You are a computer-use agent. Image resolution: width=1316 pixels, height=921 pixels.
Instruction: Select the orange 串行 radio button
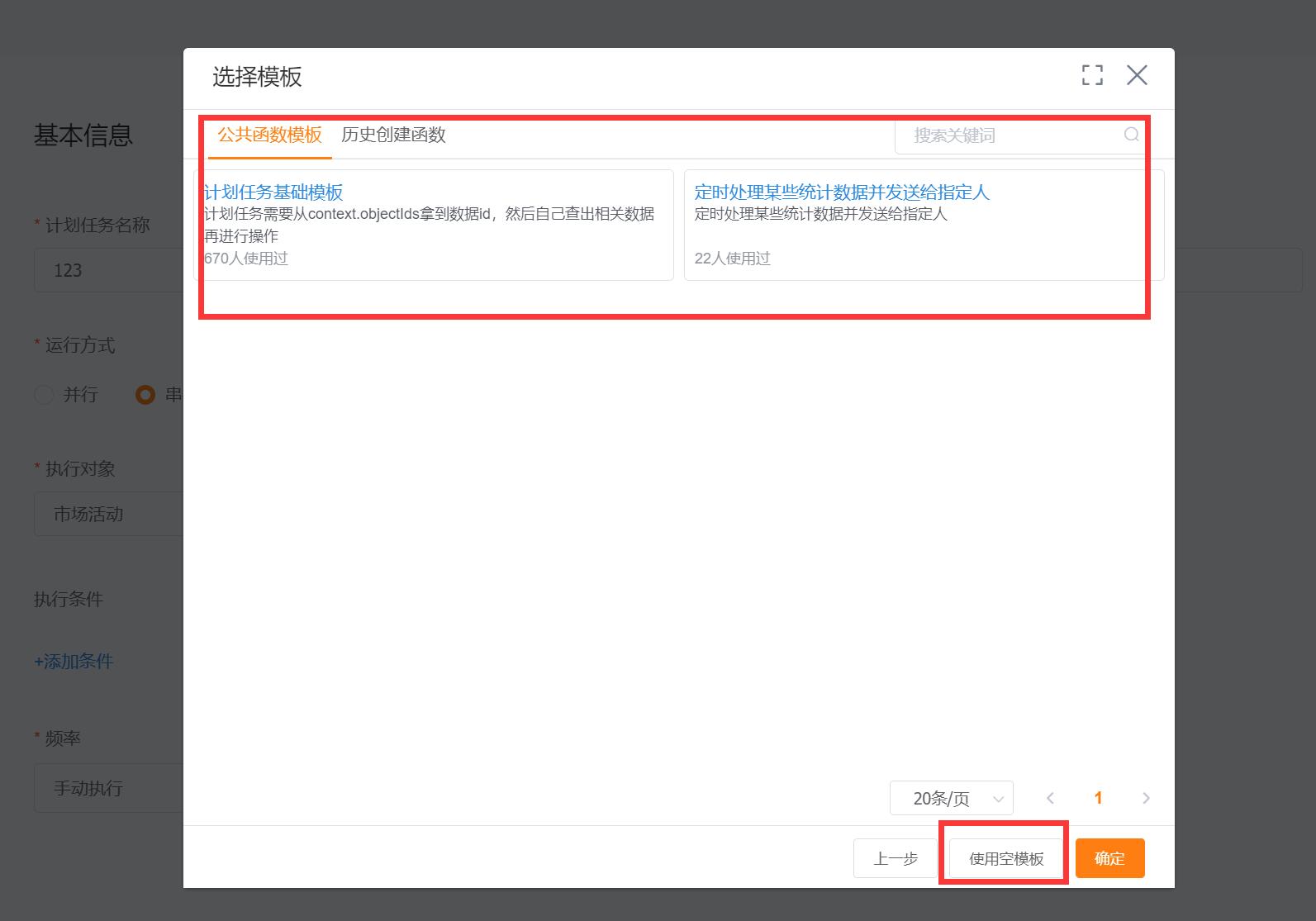pos(145,395)
